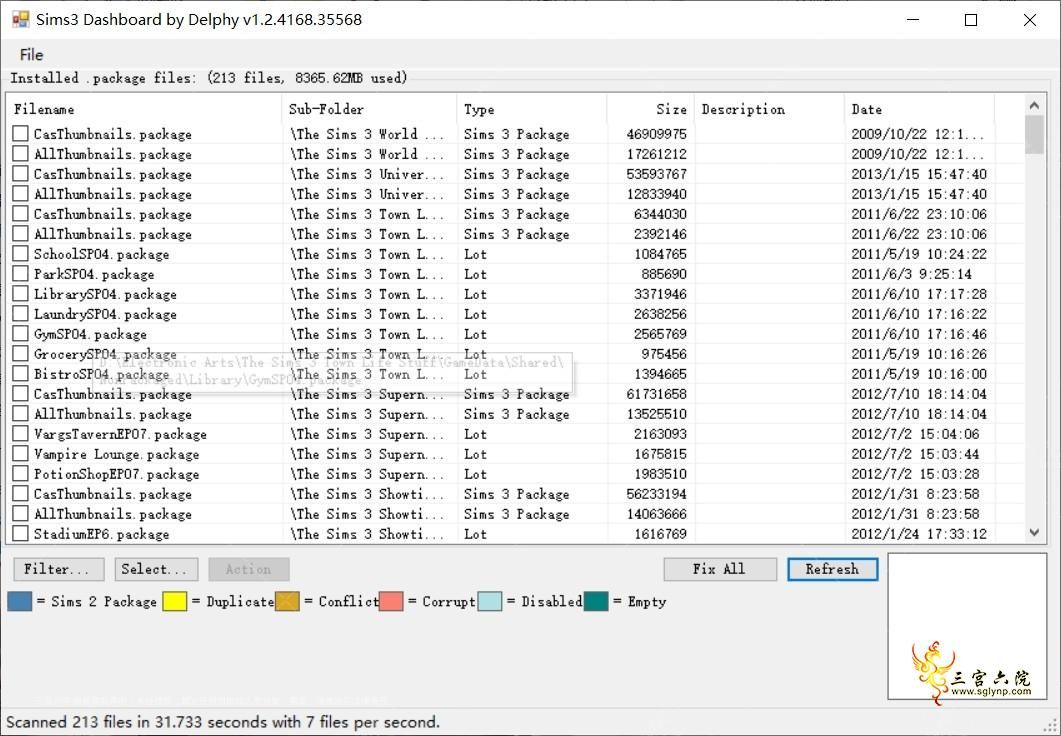Image resolution: width=1061 pixels, height=736 pixels.
Task: Select the Vampire Lounge.package filename
Action: point(116,454)
